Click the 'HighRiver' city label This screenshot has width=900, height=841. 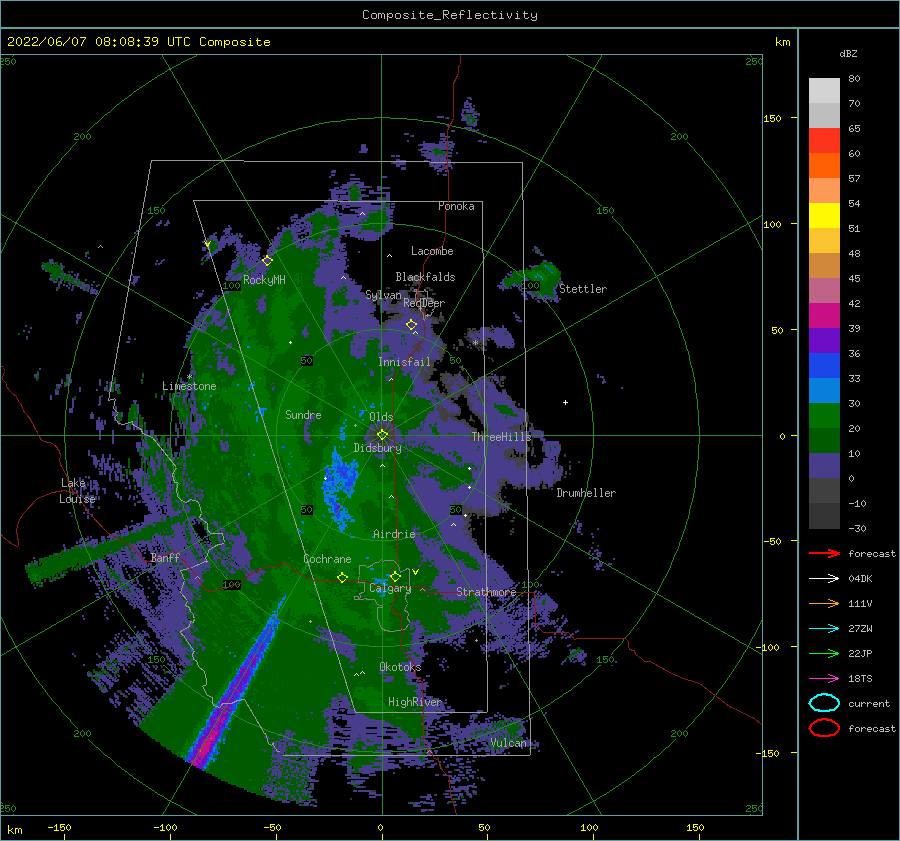click(x=415, y=702)
